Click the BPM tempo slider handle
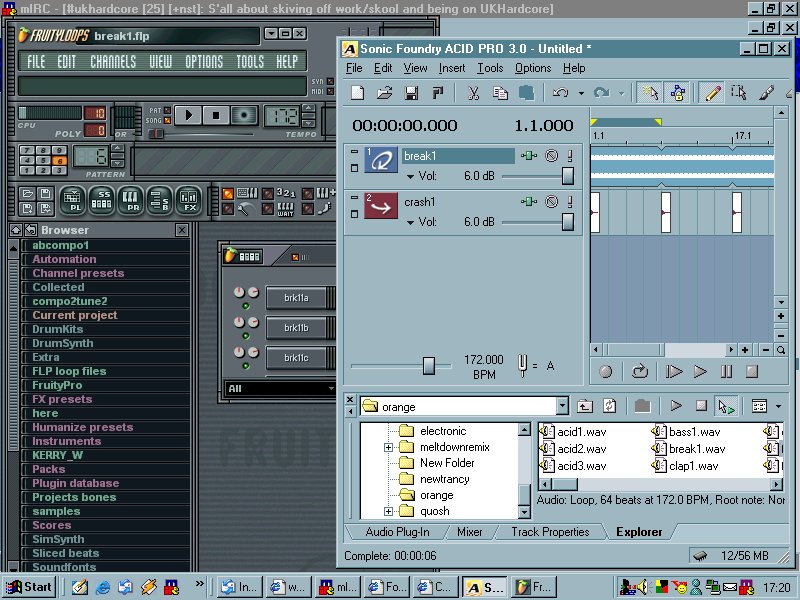The height and width of the screenshot is (600, 800). pos(429,366)
